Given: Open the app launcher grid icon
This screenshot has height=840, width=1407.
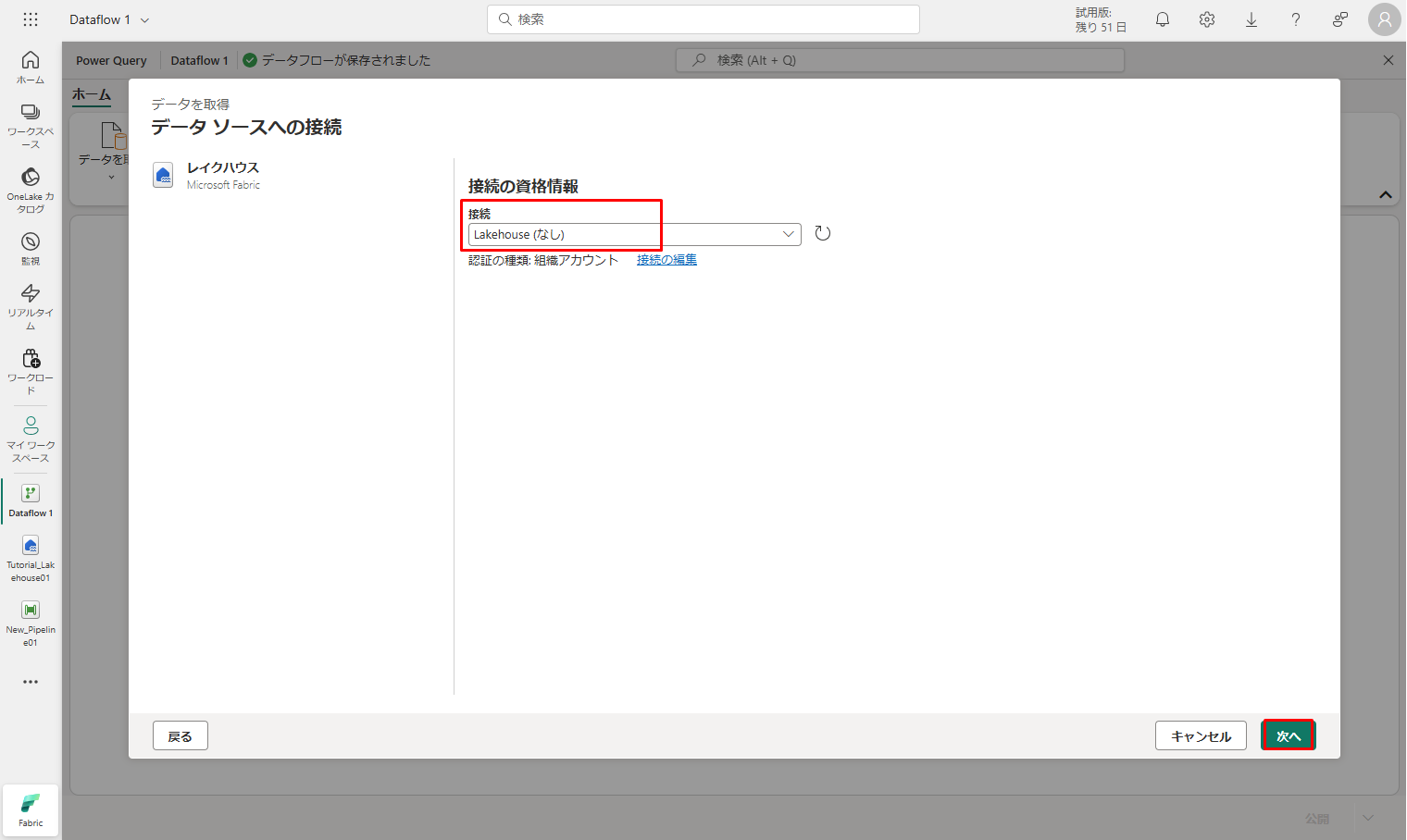Looking at the screenshot, I should pyautogui.click(x=31, y=19).
